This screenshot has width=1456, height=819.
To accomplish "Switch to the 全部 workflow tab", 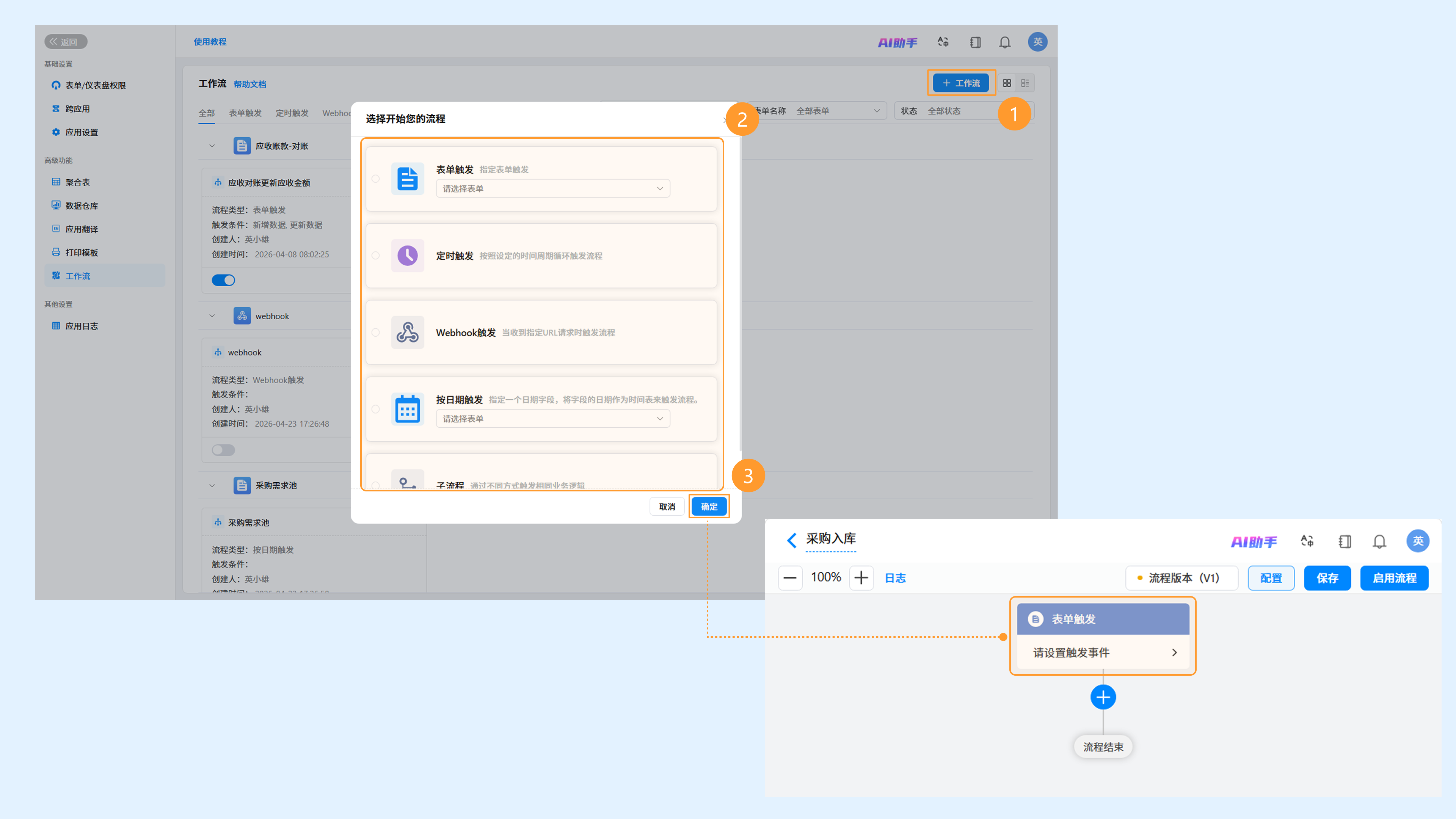I will [x=207, y=113].
